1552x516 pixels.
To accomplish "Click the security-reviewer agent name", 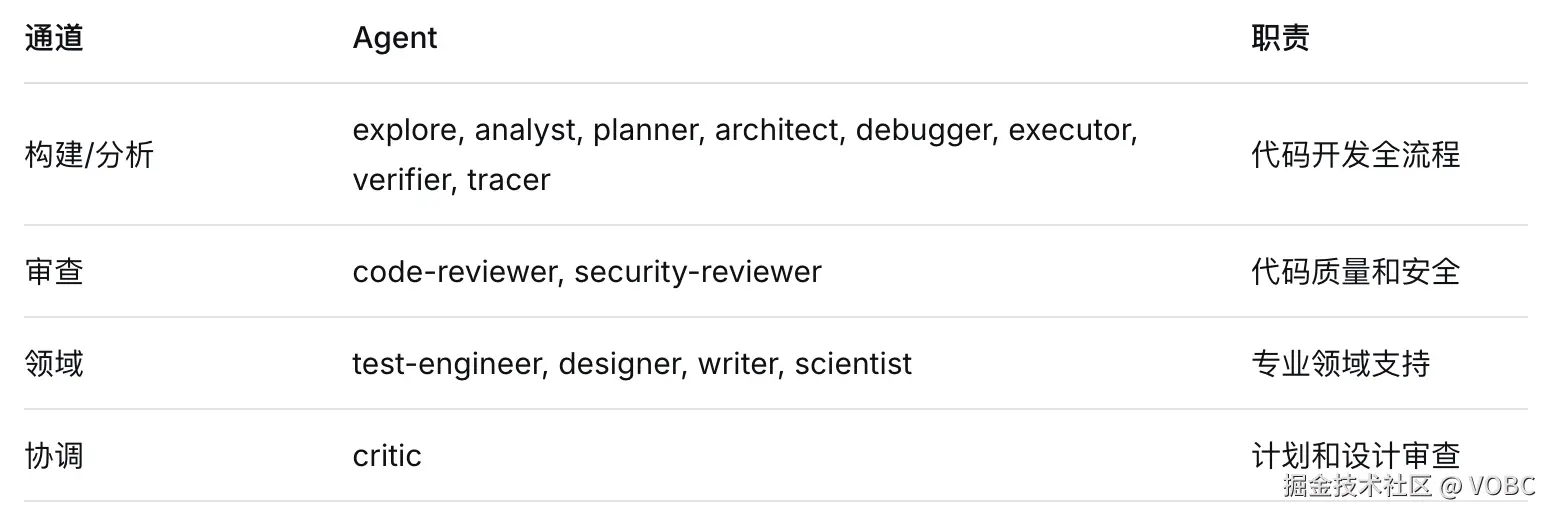I will tap(697, 272).
